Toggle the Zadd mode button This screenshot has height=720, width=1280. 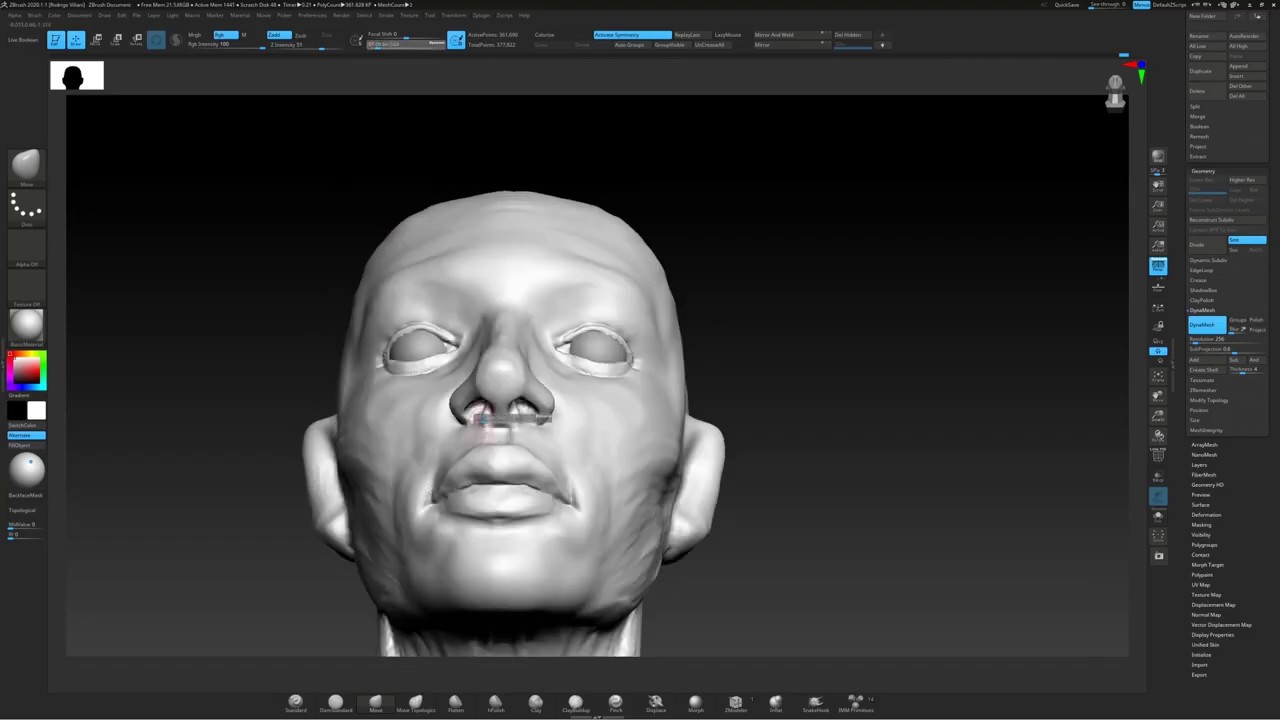[277, 35]
